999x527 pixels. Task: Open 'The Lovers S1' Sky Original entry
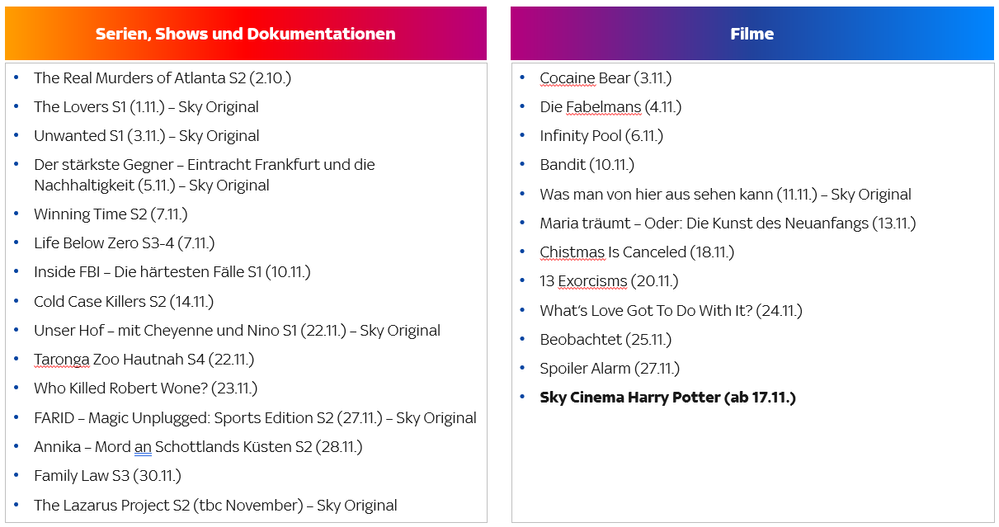coord(146,107)
